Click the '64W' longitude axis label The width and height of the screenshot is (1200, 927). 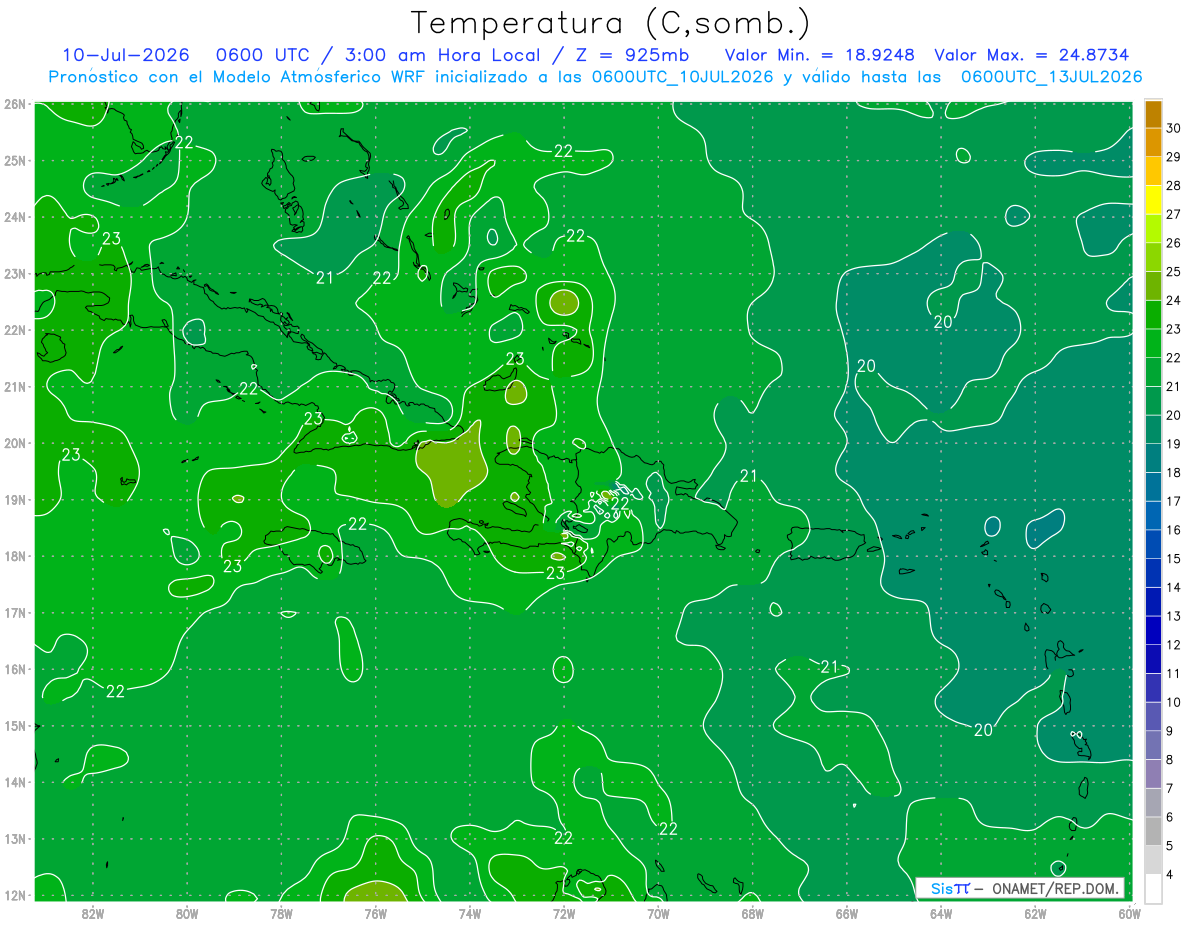(x=940, y=912)
